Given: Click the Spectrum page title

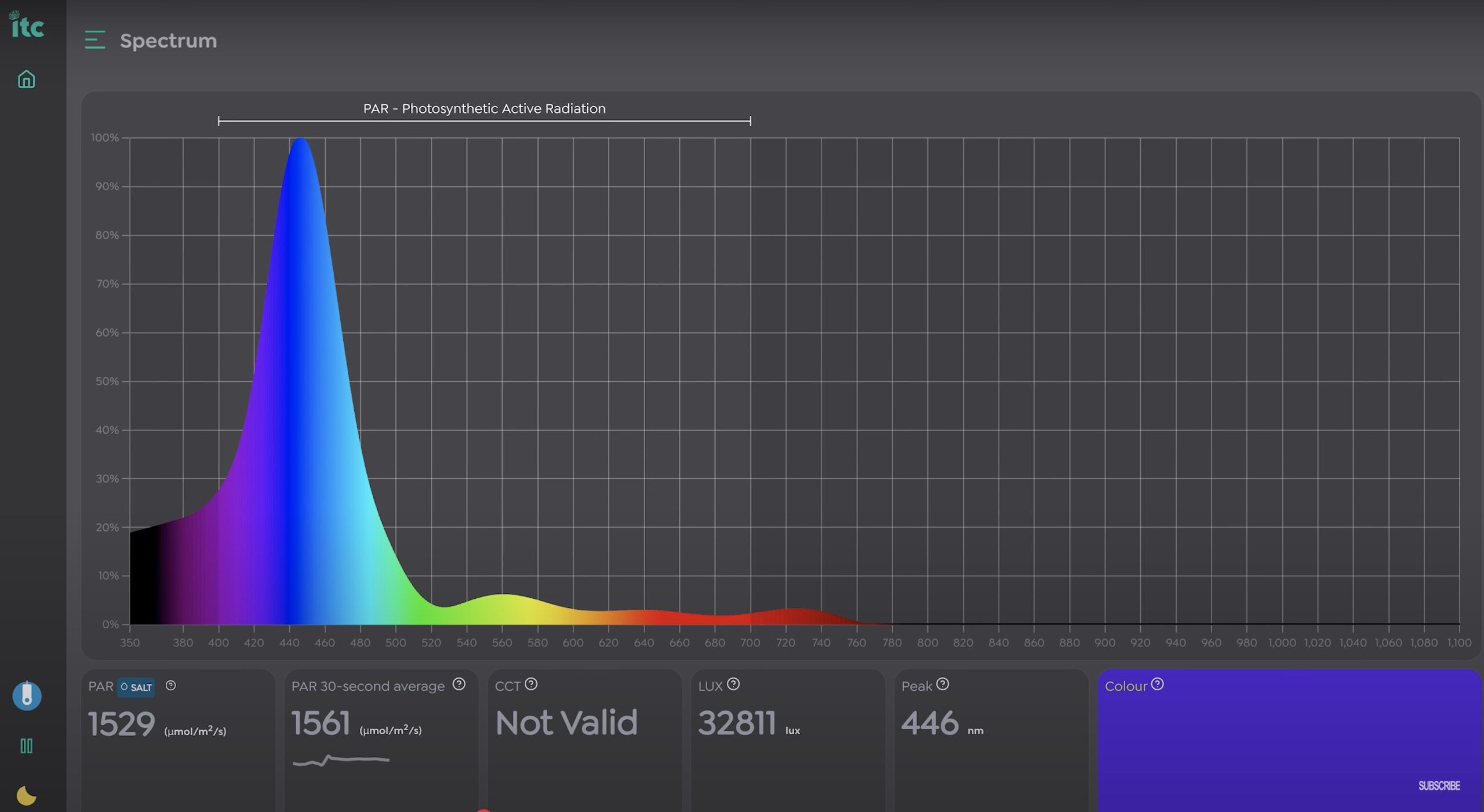Looking at the screenshot, I should (x=168, y=41).
